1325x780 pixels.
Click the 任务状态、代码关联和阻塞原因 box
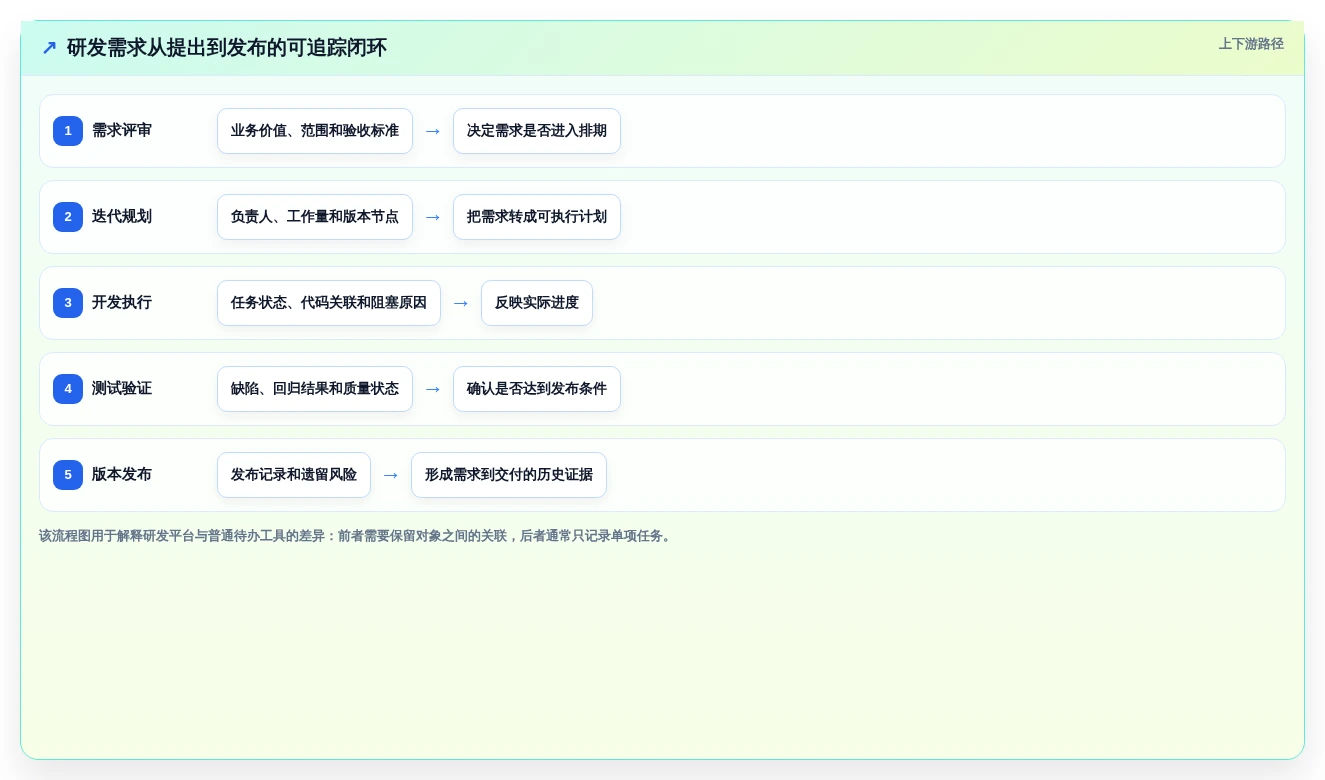[x=329, y=303]
